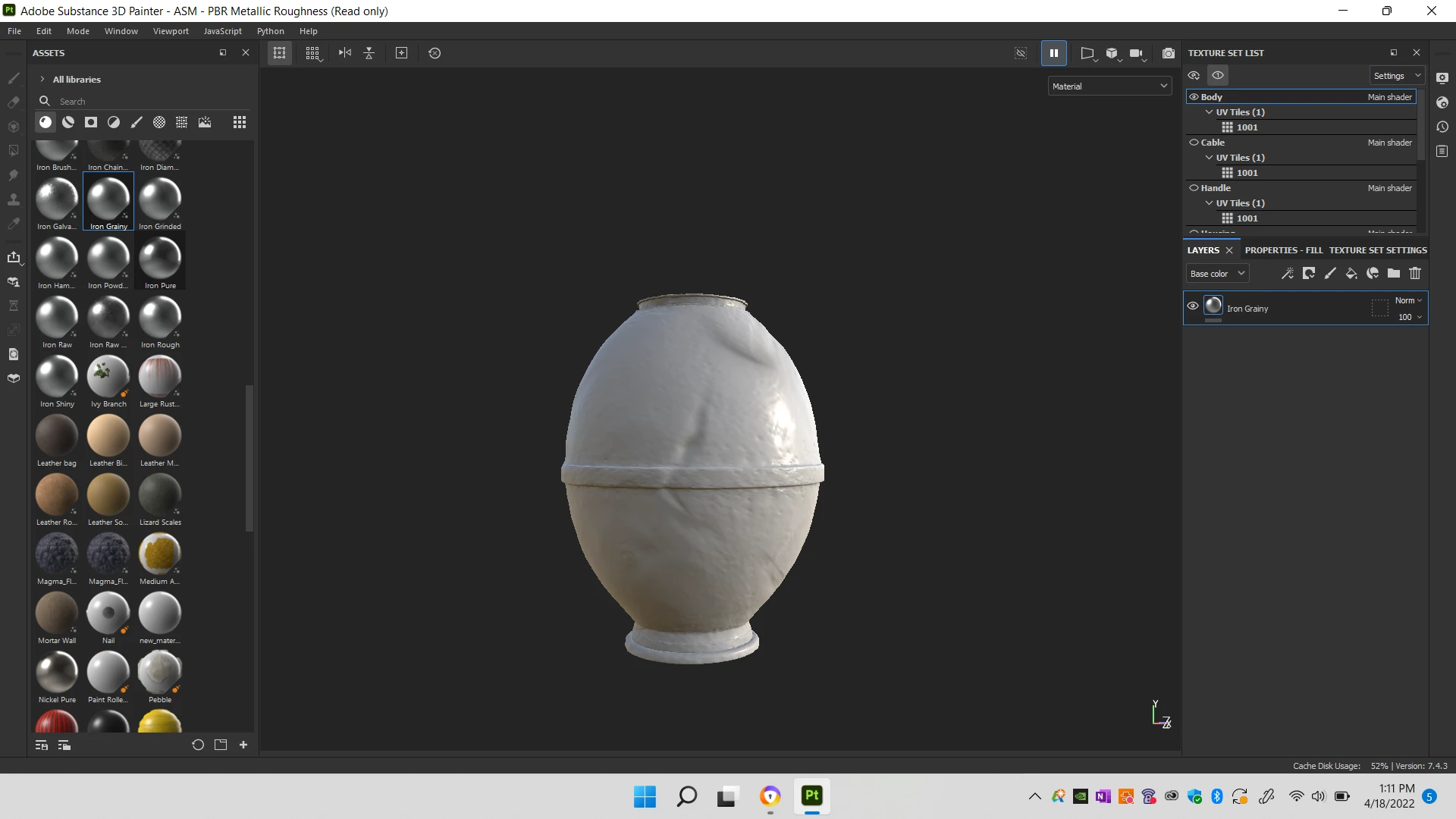Click the camera screenshot icon above viewport
Screen dimensions: 1456x819
(1169, 53)
